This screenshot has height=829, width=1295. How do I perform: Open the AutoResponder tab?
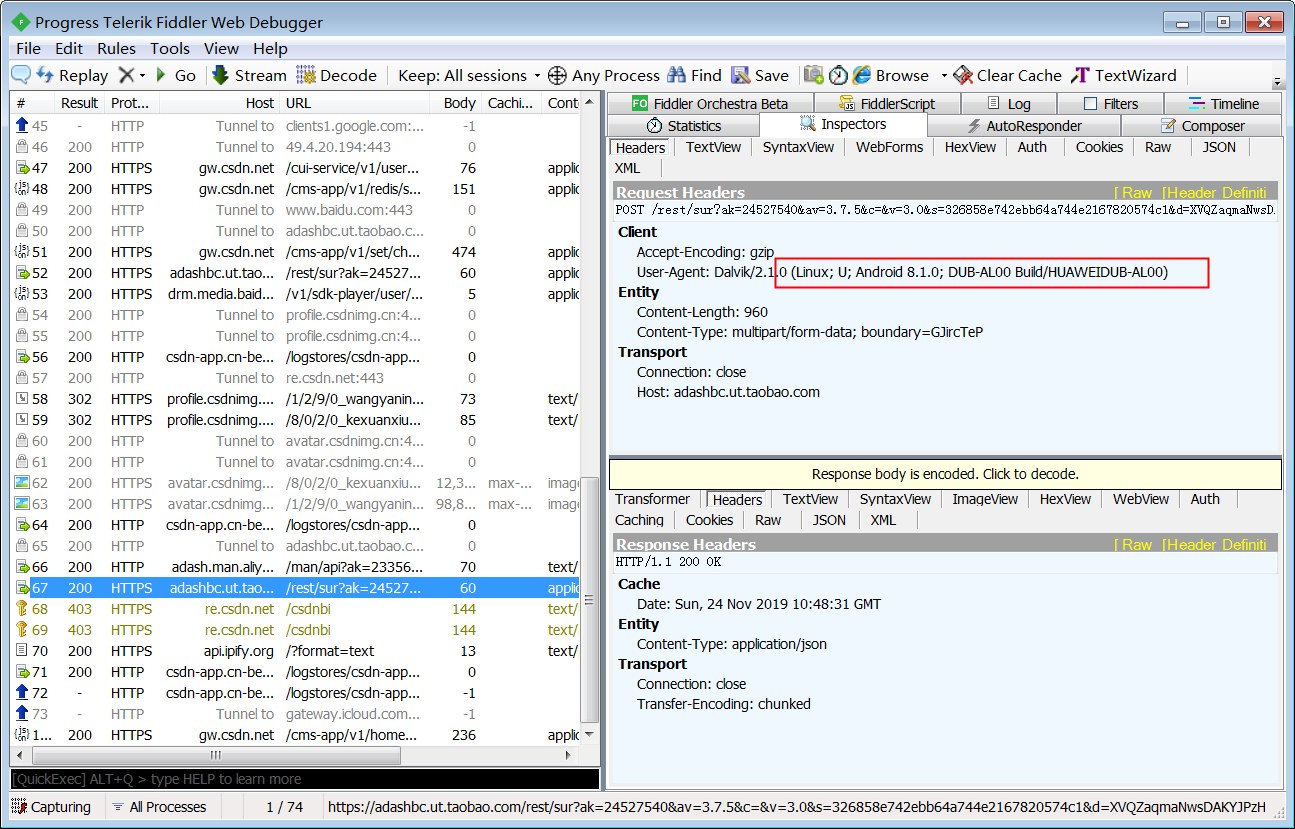[x=1024, y=125]
